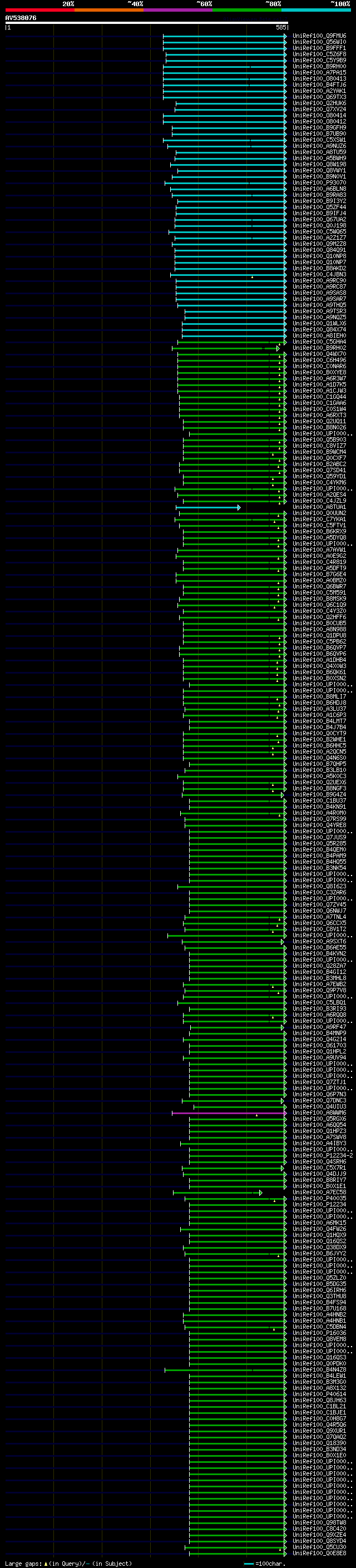Screen dimensions: 356x1568
Task: Select hit label UniRef100_A8WWM6
Action: coord(319,1112)
